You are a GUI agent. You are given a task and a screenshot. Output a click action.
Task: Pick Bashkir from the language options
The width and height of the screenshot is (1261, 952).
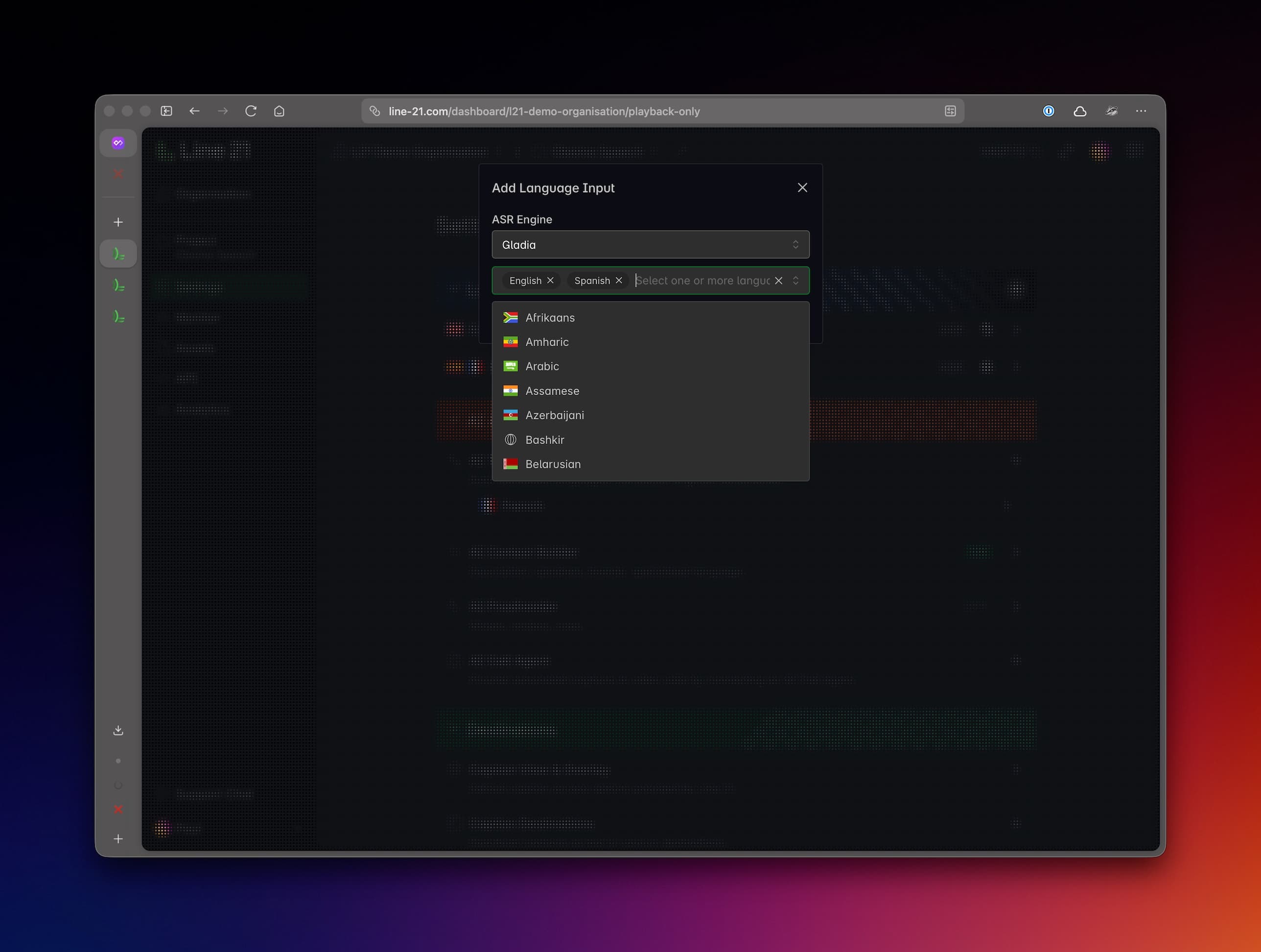pyautogui.click(x=544, y=440)
